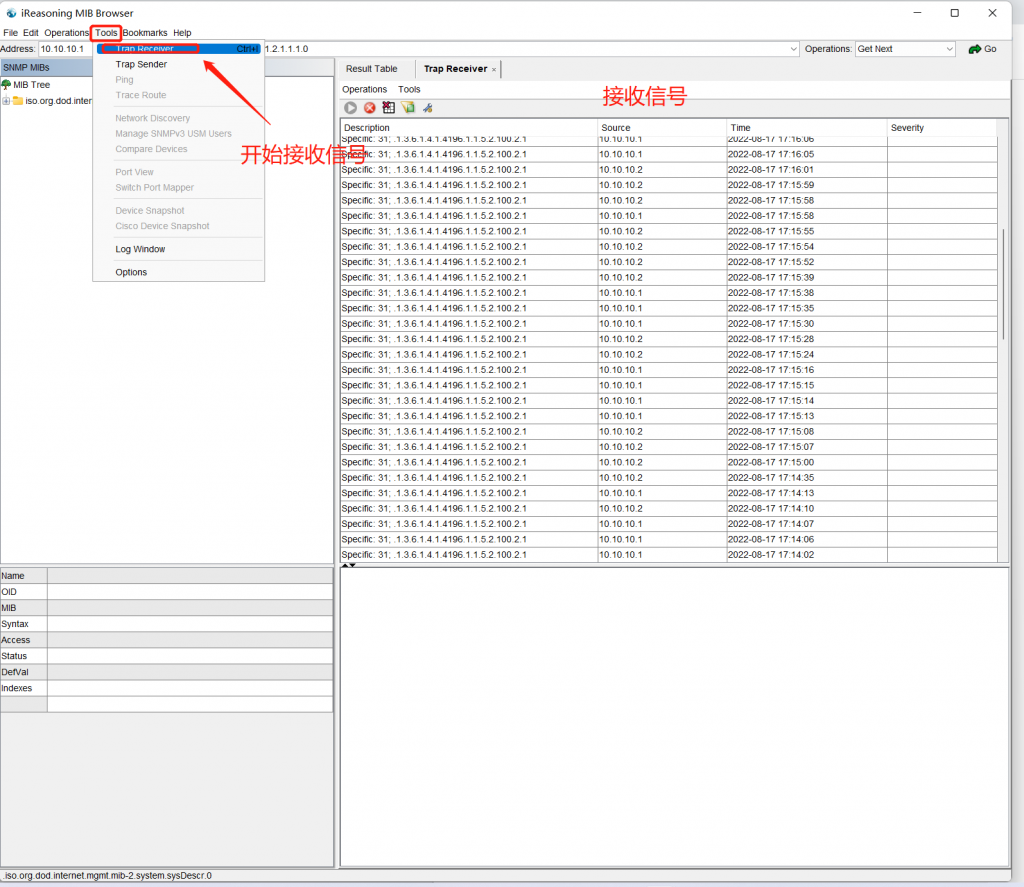Click the Syntax row in the properties table
This screenshot has width=1024, height=887.
pyautogui.click(x=167, y=624)
